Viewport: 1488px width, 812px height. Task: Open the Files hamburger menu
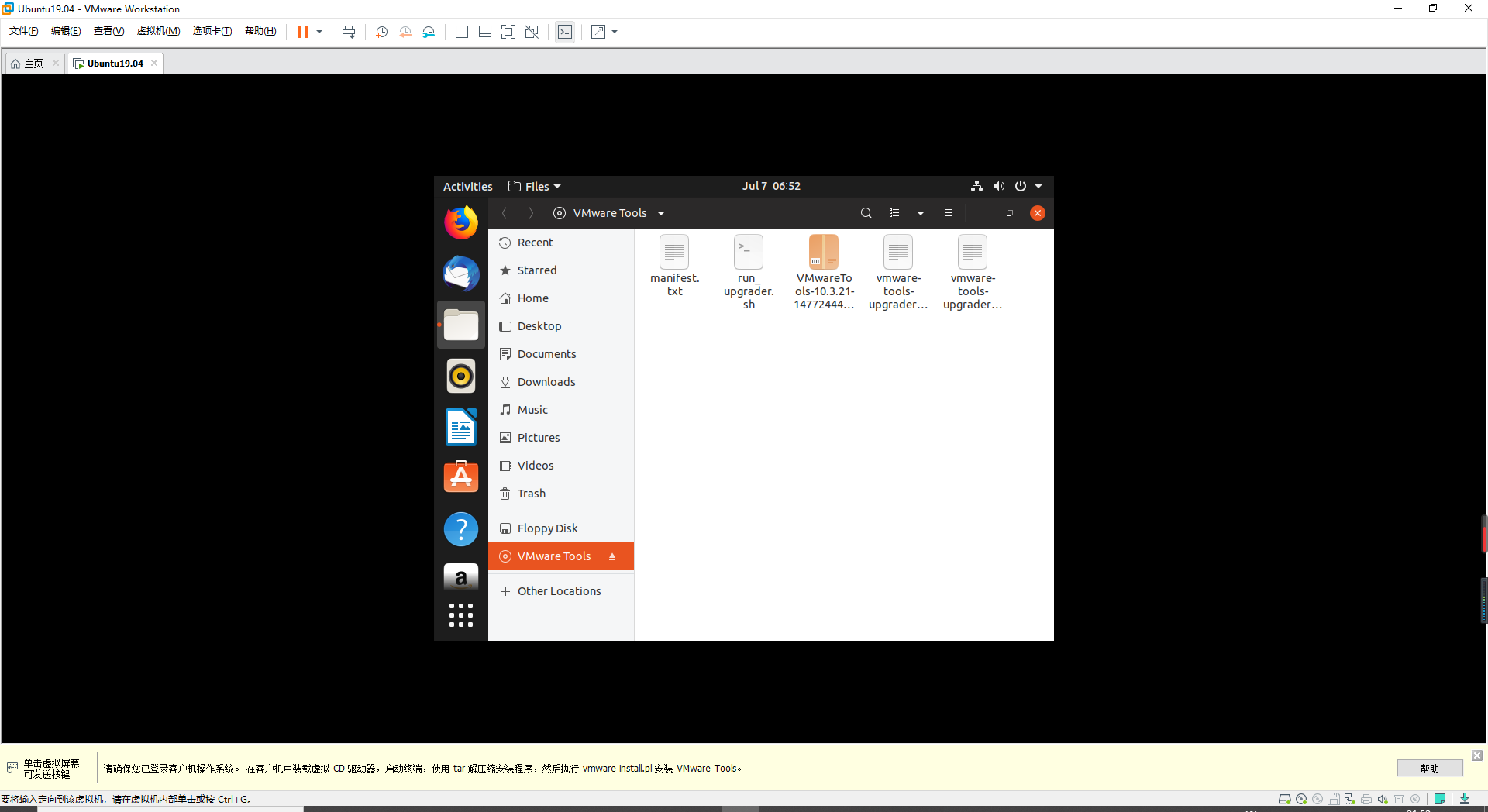pos(949,213)
